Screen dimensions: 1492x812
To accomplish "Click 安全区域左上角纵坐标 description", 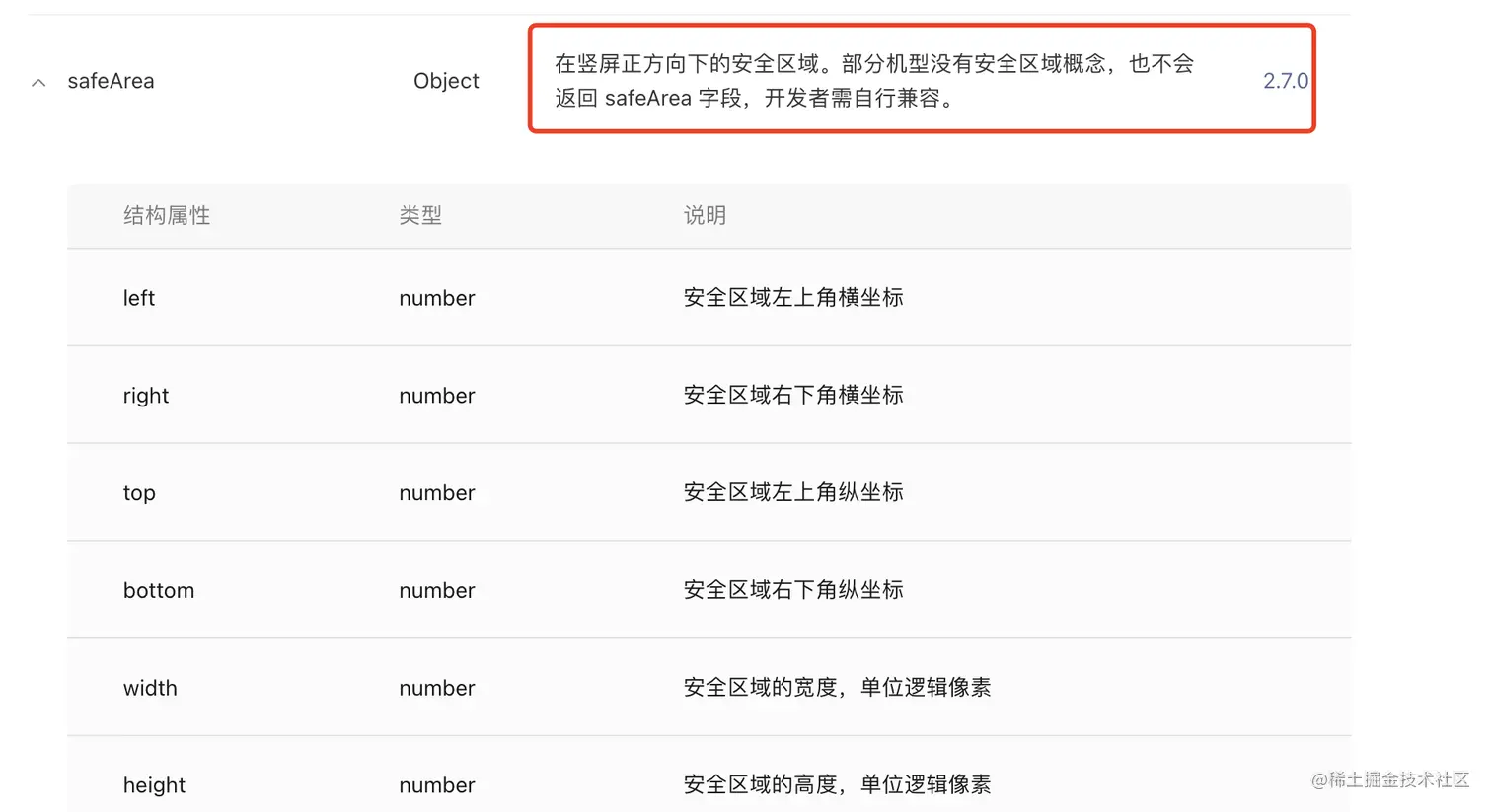I will click(793, 492).
